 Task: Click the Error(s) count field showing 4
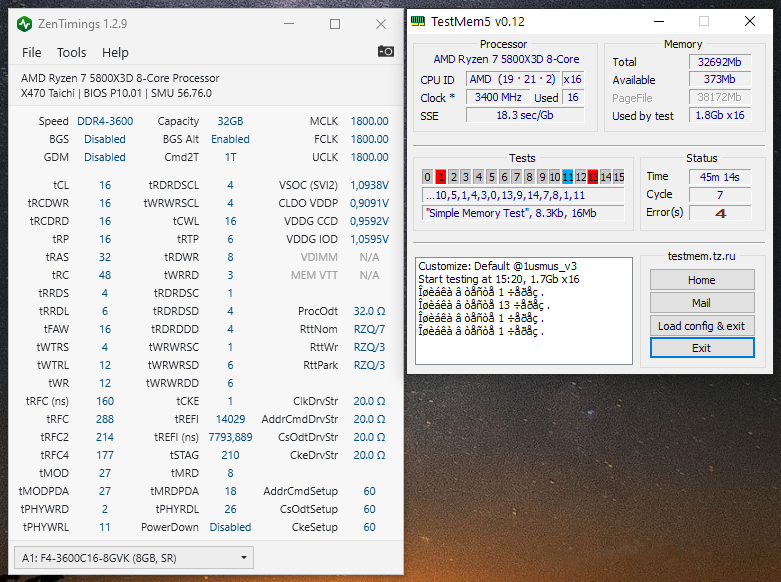[x=720, y=213]
